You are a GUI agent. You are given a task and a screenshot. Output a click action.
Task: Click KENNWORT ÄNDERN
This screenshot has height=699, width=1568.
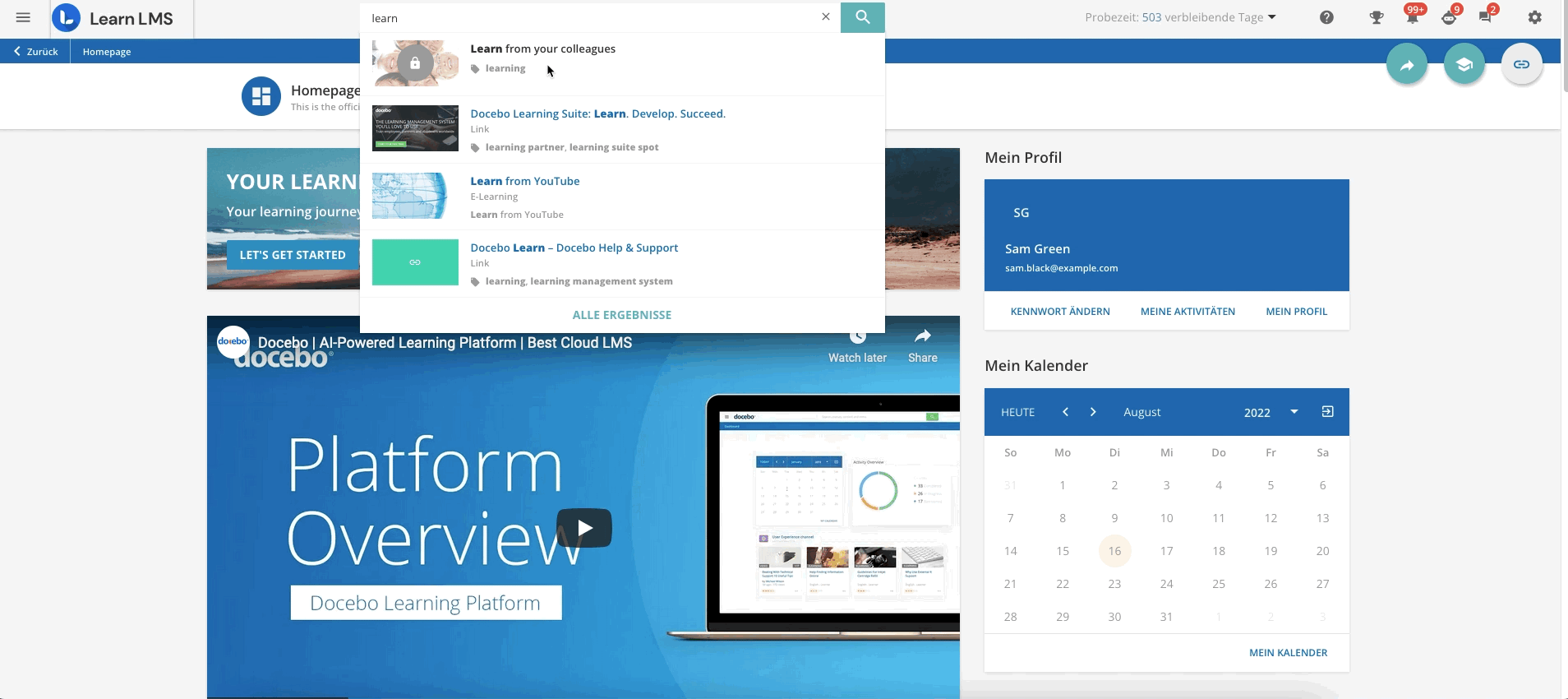click(x=1060, y=311)
